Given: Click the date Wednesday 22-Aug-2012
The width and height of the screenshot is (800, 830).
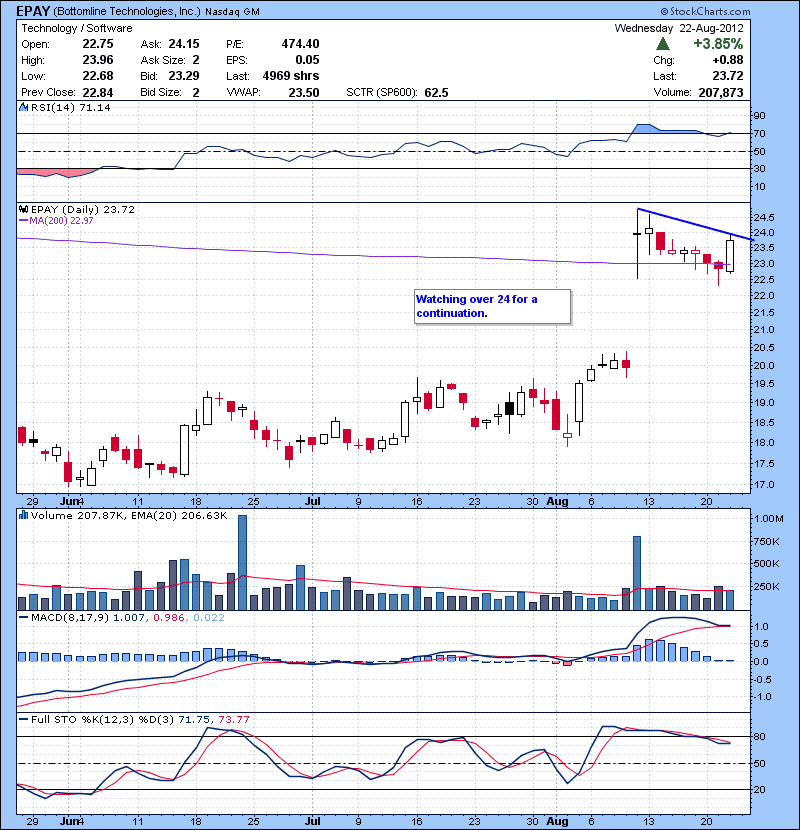Looking at the screenshot, I should (x=679, y=28).
